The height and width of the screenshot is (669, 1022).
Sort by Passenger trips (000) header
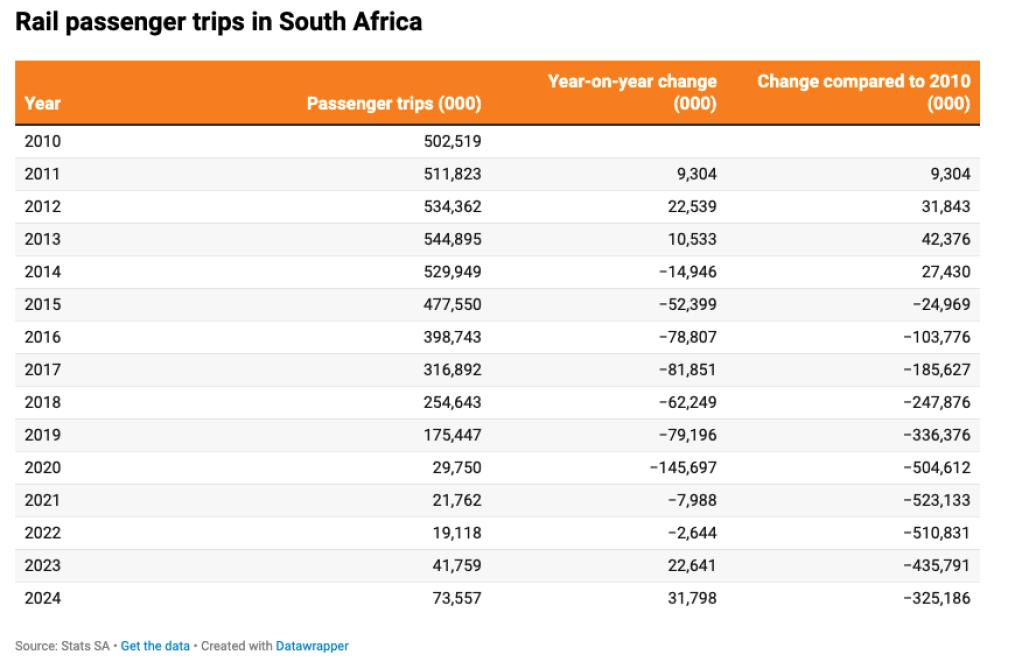click(x=393, y=103)
